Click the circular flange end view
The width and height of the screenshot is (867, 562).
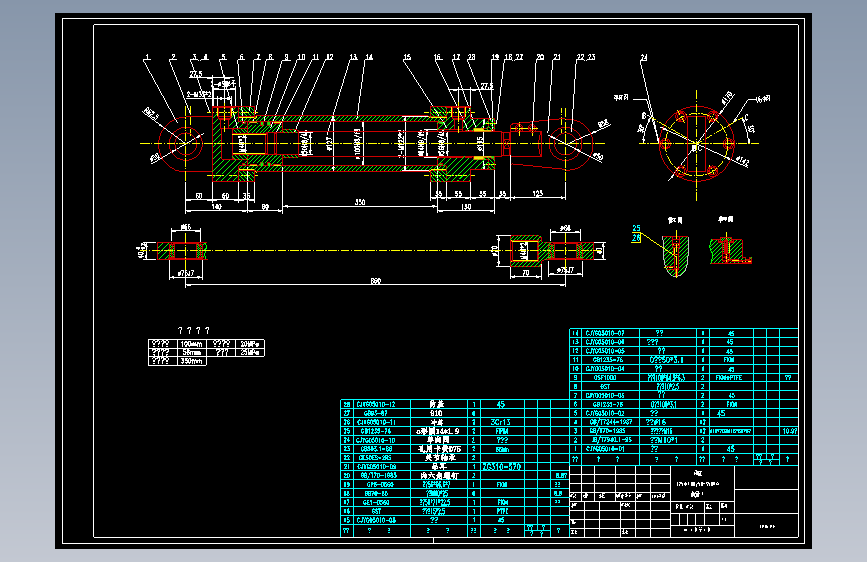[x=697, y=144]
